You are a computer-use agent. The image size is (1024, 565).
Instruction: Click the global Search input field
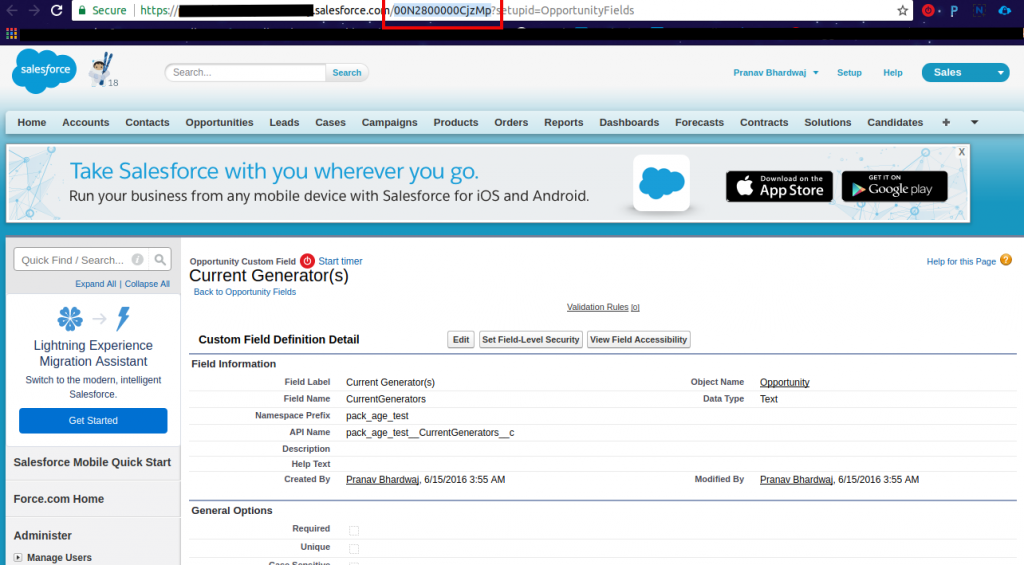click(246, 73)
